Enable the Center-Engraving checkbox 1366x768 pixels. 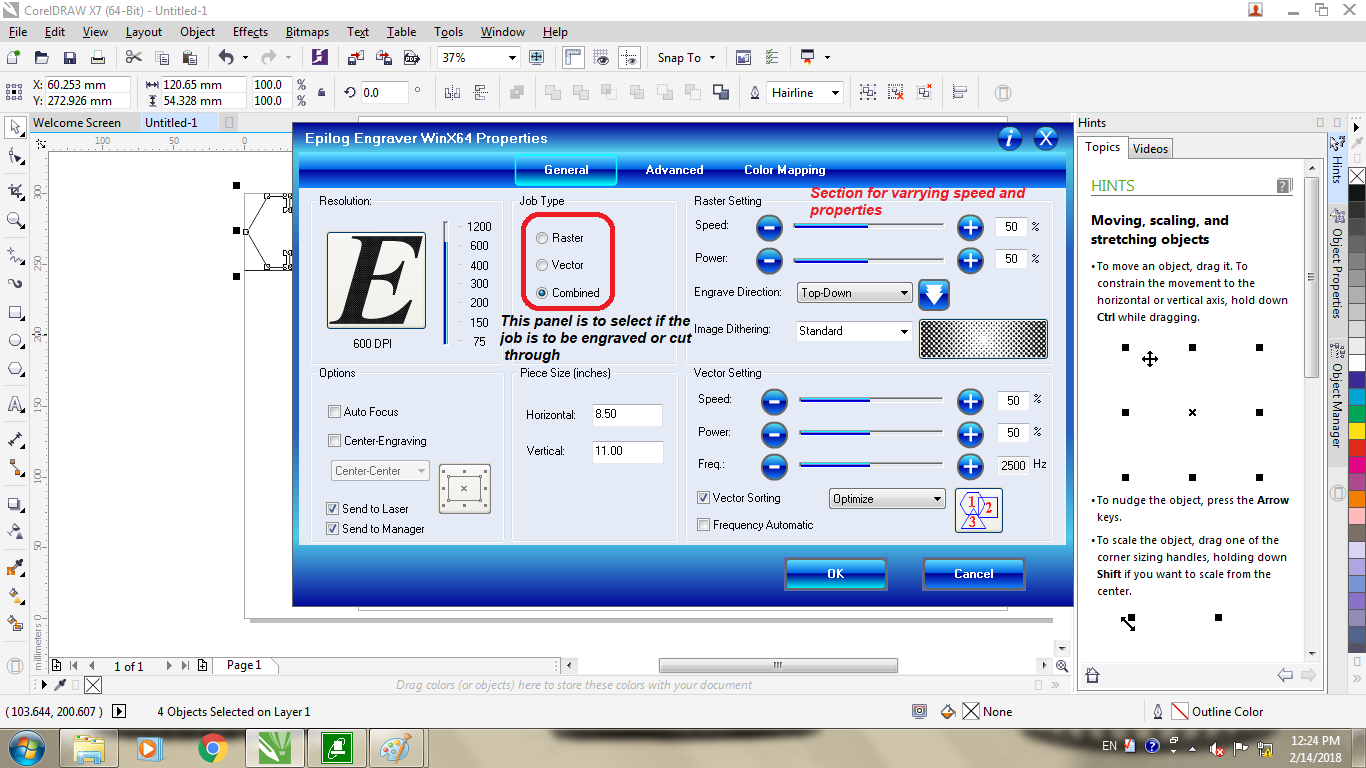pyautogui.click(x=335, y=441)
